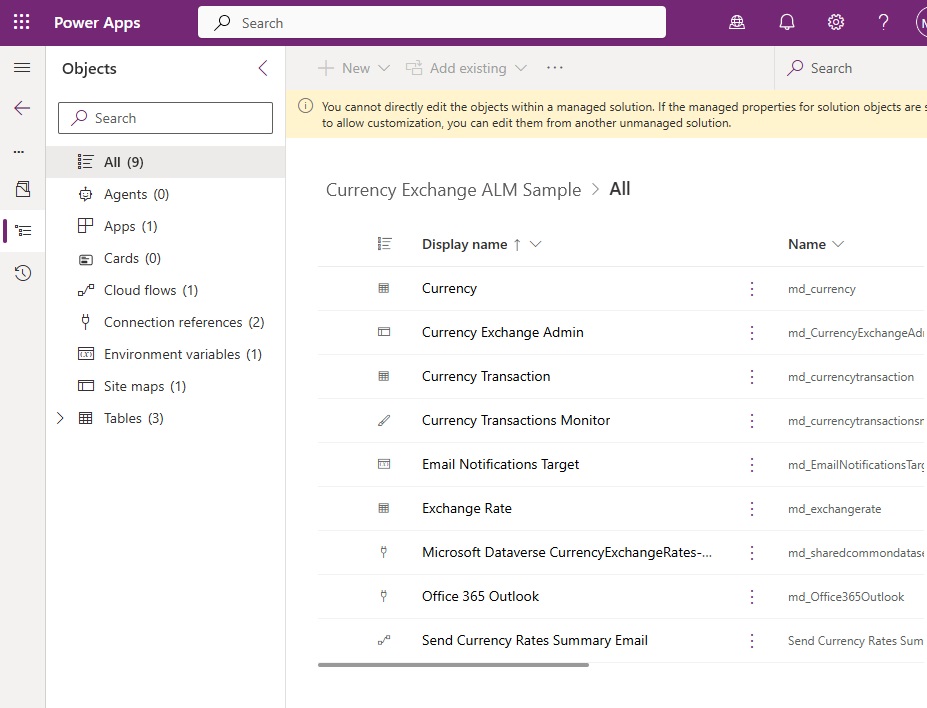Open the environment picker globe icon
Image resolution: width=927 pixels, height=708 pixels.
[737, 22]
